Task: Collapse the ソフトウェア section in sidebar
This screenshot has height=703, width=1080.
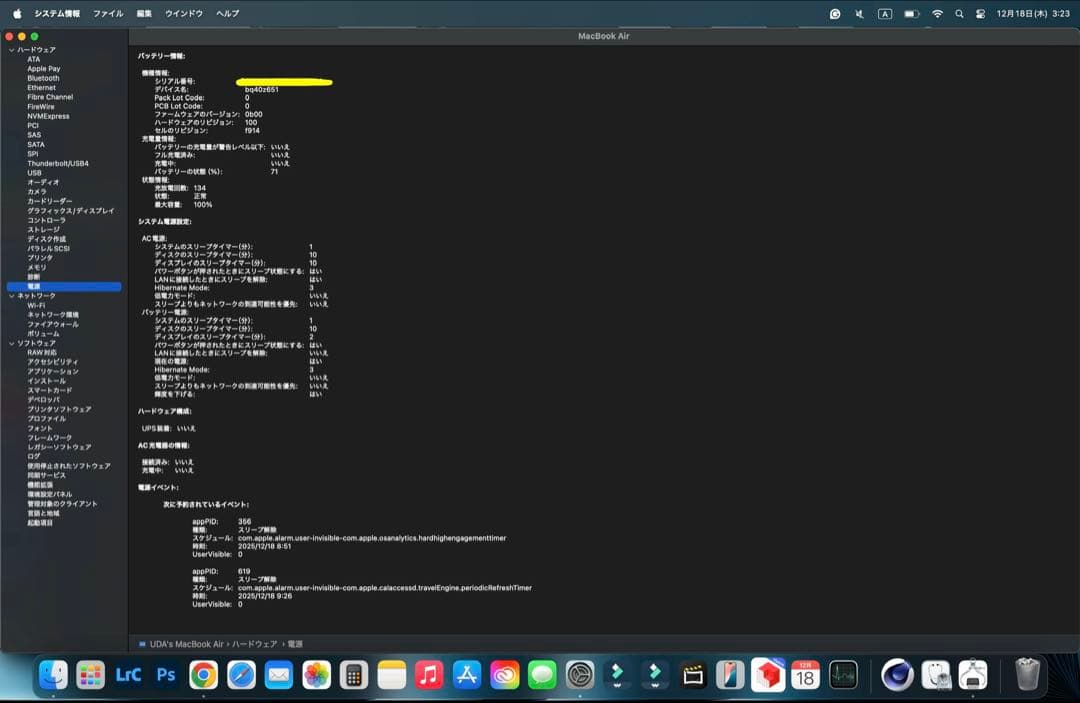Action: pos(11,343)
